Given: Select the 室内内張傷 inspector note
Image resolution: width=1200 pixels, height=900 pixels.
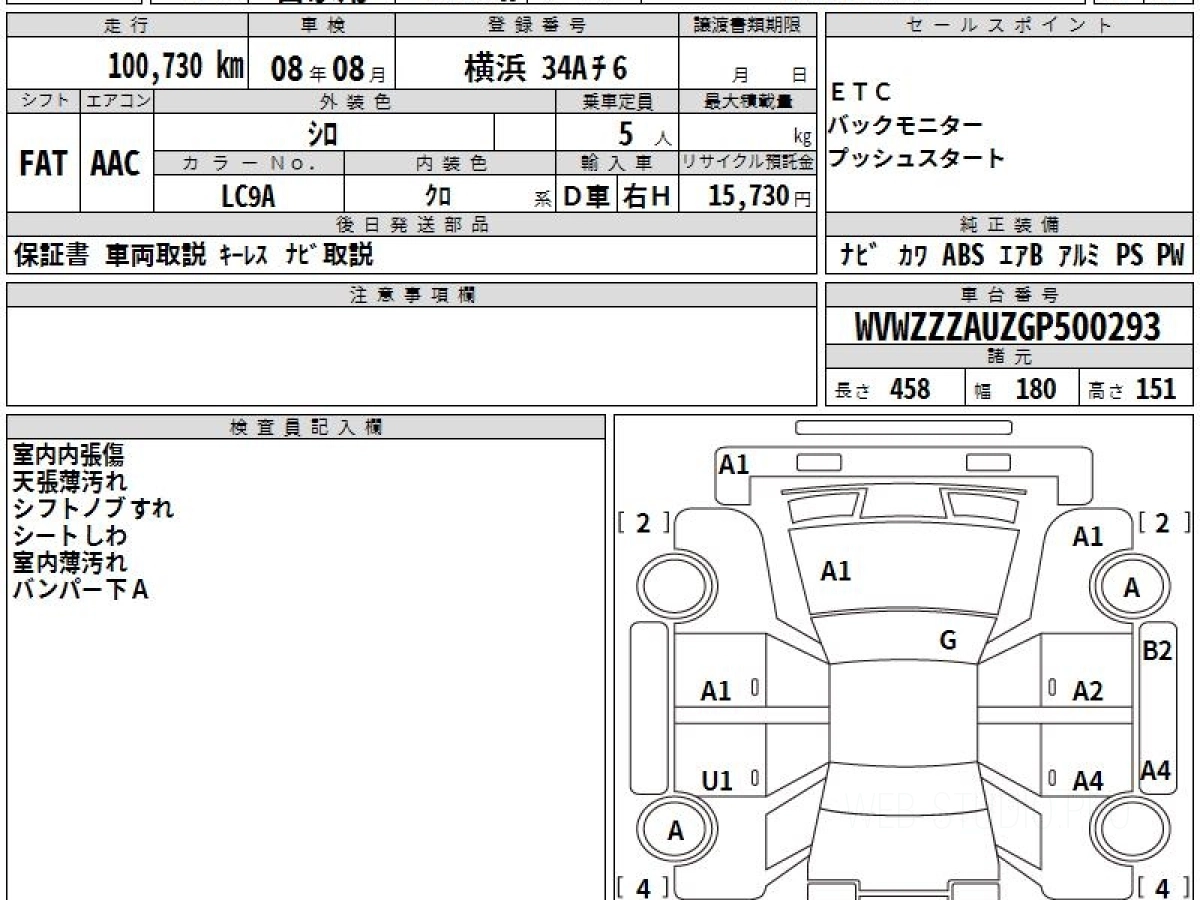Looking at the screenshot, I should point(69,455).
